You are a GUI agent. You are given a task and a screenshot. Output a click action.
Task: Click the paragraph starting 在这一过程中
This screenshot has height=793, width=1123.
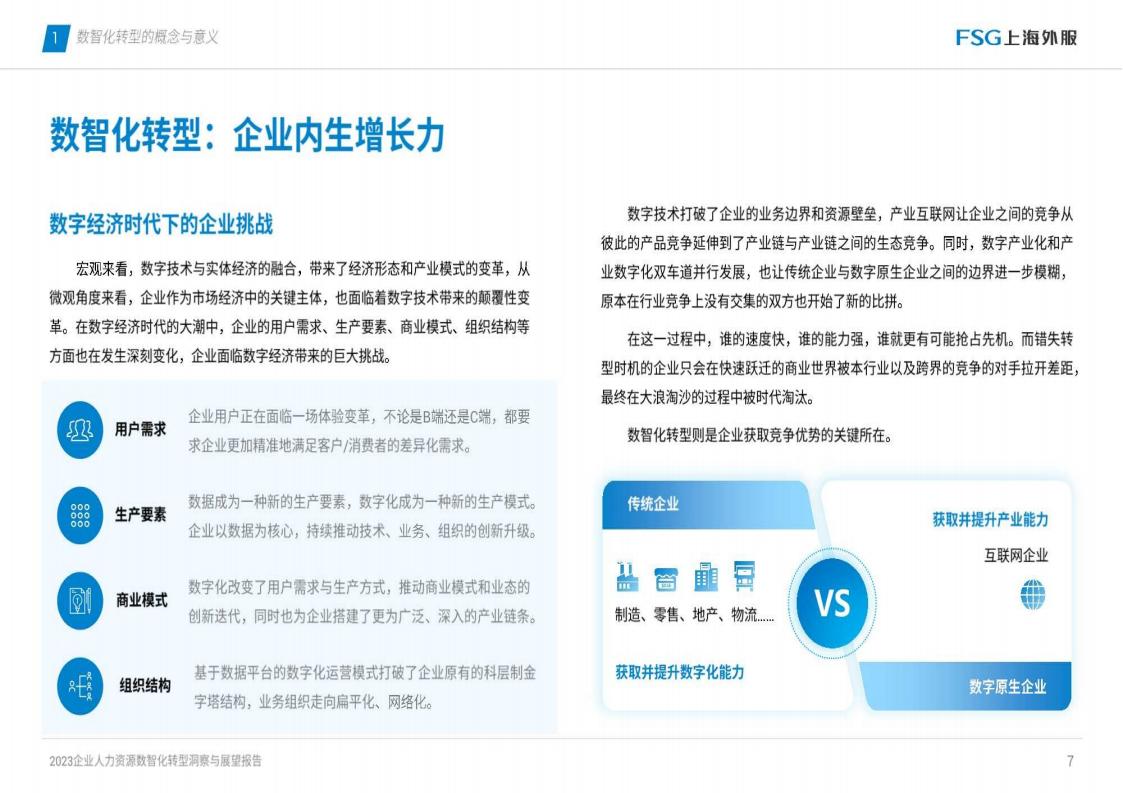click(839, 368)
